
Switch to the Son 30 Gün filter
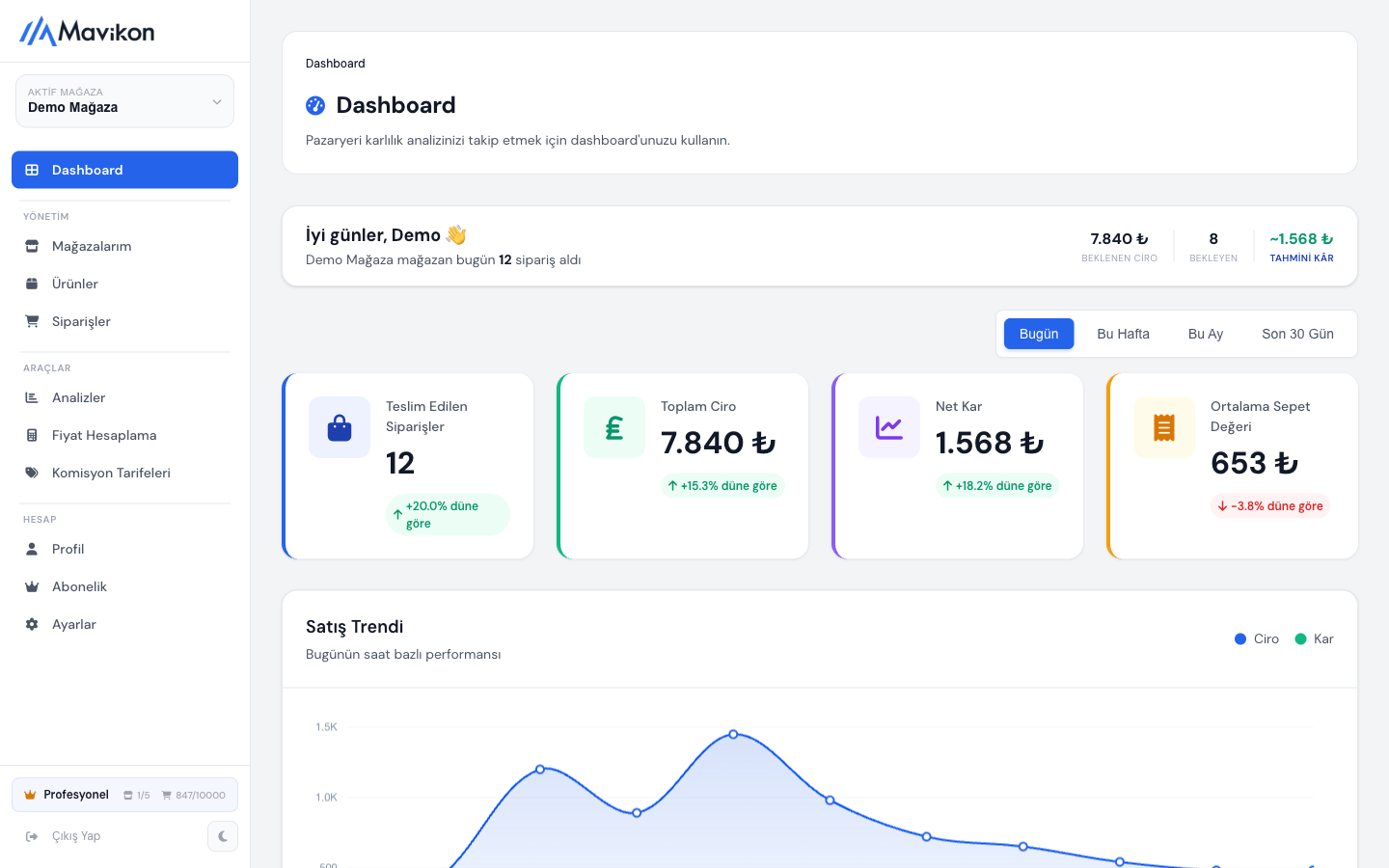[1297, 334]
